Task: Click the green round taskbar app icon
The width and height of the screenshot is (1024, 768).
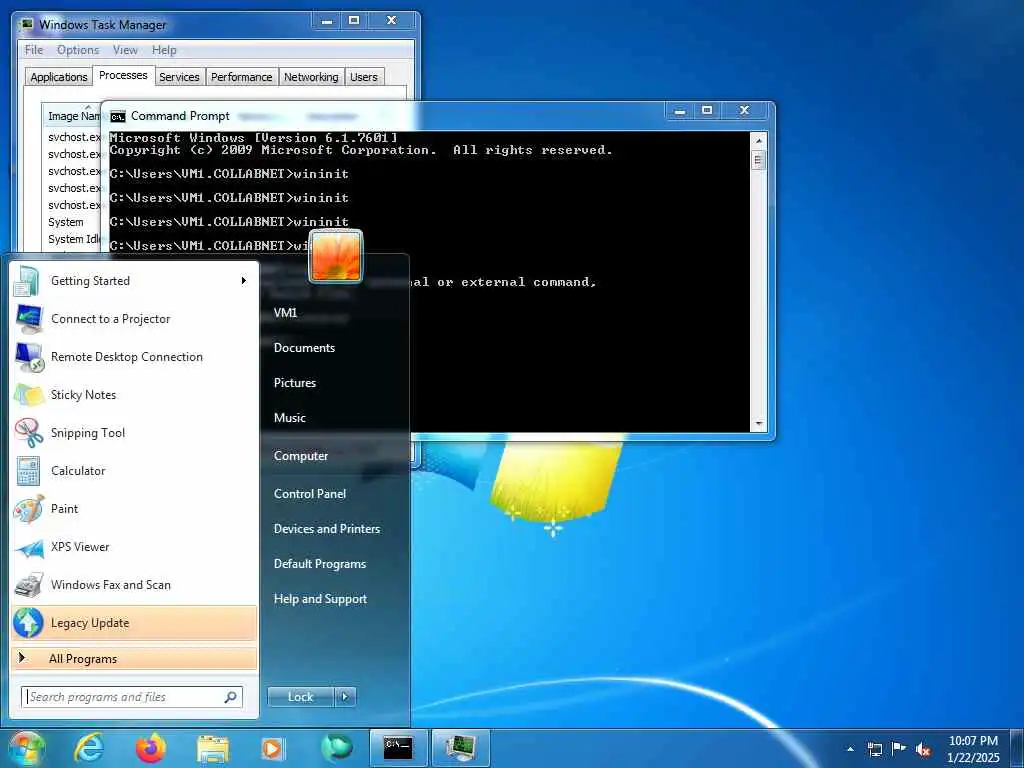Action: 336,747
